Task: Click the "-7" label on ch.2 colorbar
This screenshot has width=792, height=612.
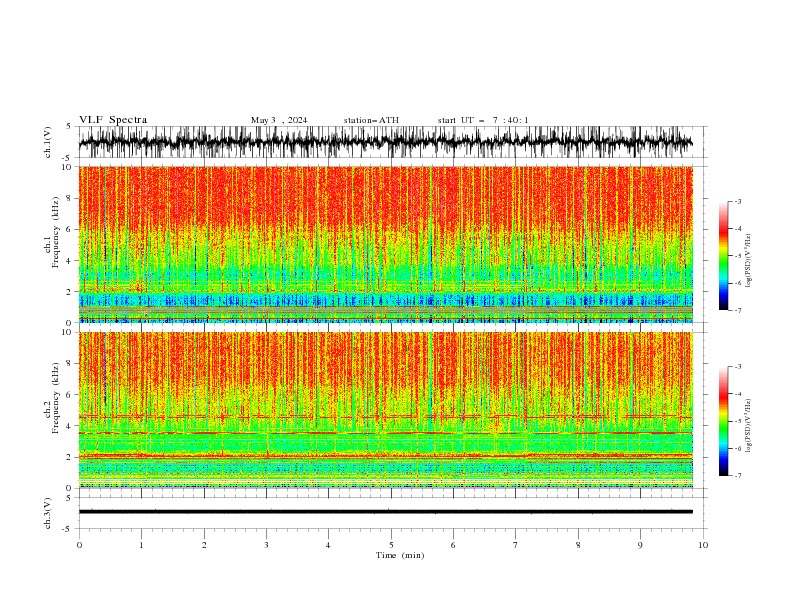Action: point(738,476)
